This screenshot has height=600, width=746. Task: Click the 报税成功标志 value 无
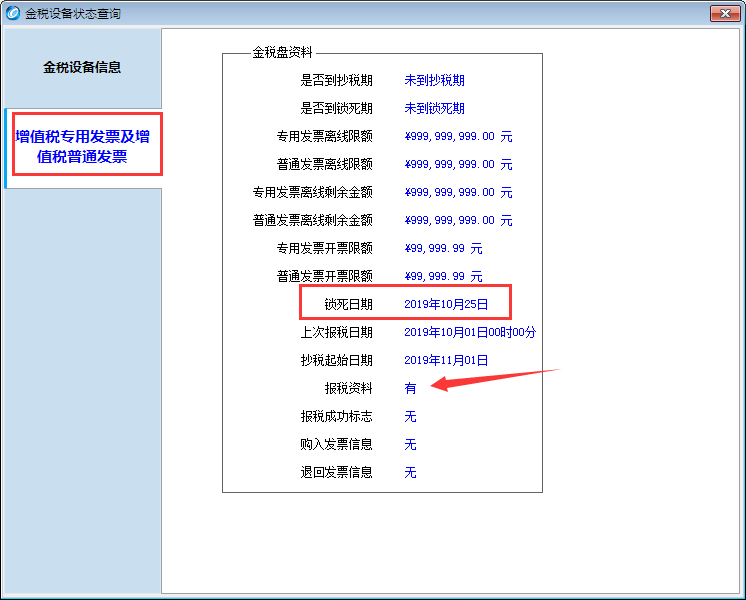coord(410,417)
